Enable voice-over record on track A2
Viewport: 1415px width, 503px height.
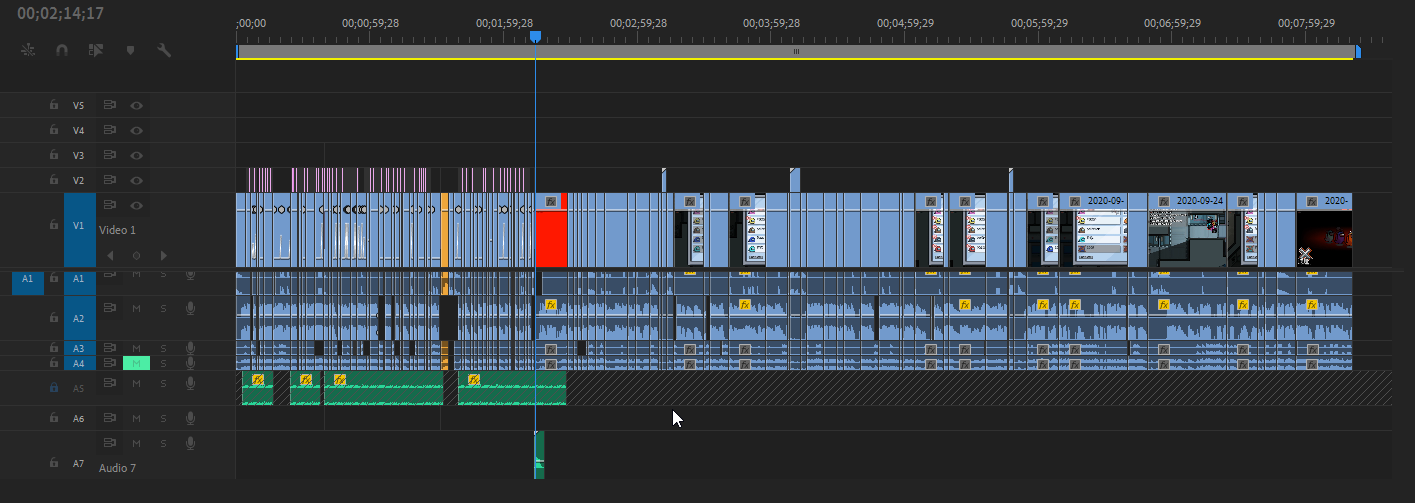(190, 317)
